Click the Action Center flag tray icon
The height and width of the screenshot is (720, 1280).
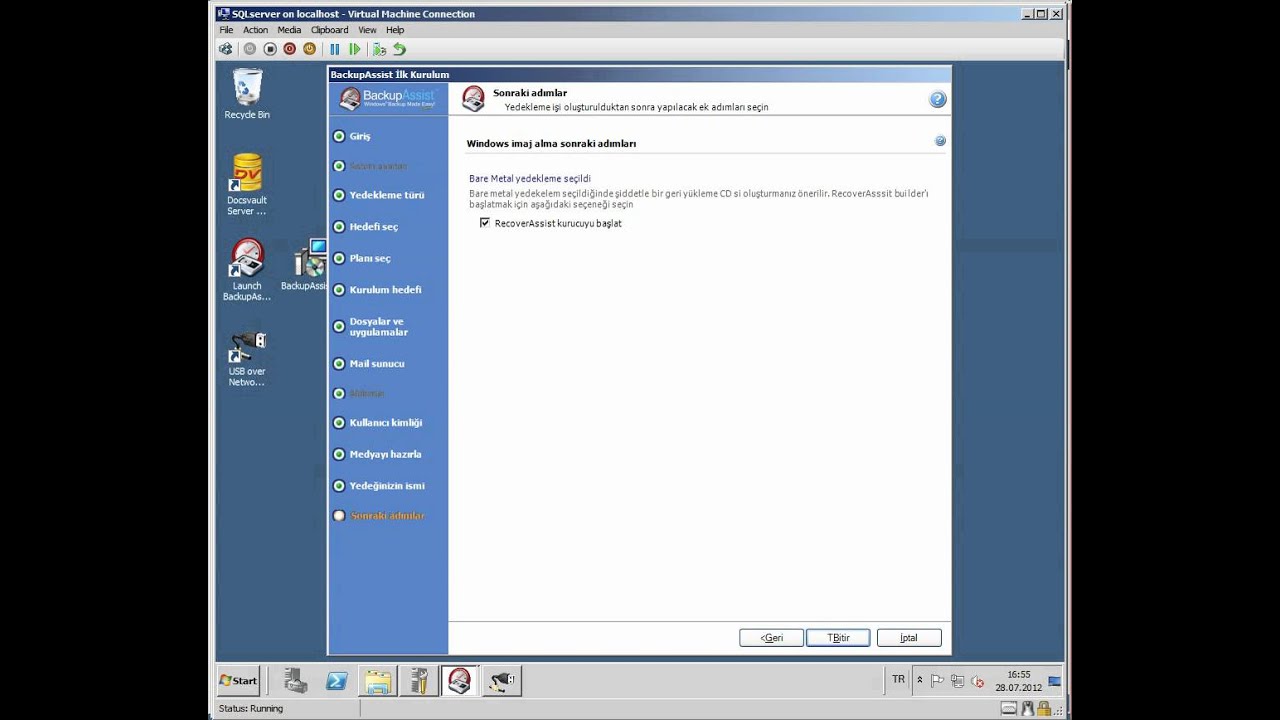coord(938,681)
